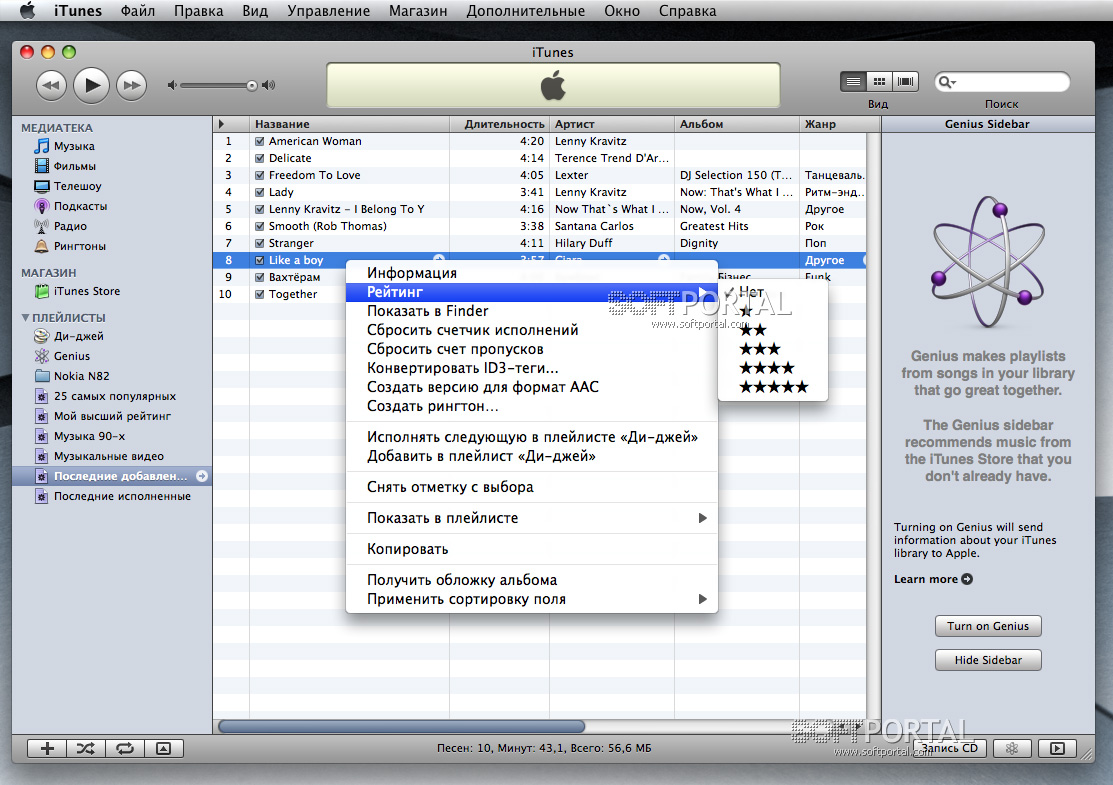Toggle shuffle button at bottom
The height and width of the screenshot is (785, 1113).
coord(86,748)
